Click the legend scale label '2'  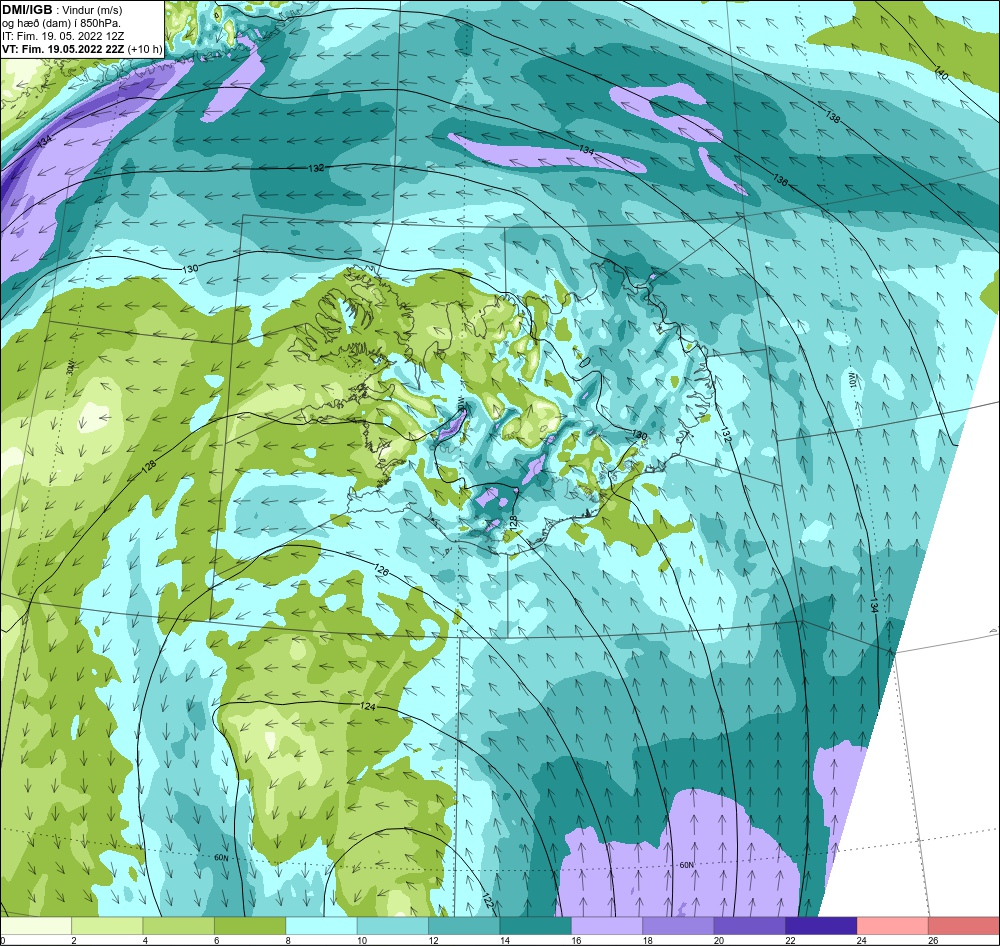[74, 940]
